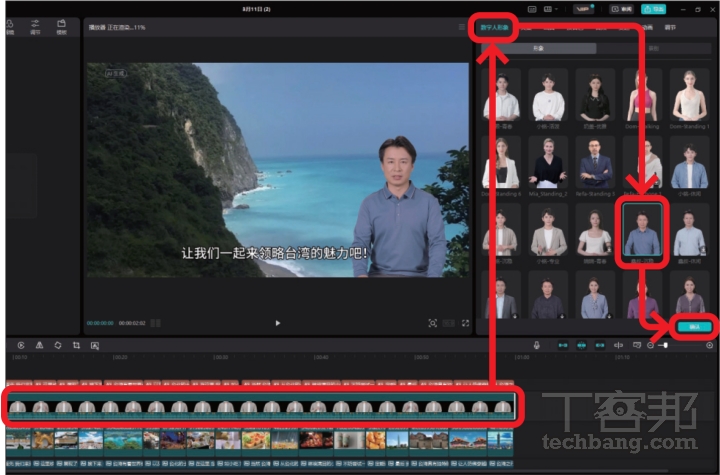Select the digital human clip on timeline

(261, 406)
